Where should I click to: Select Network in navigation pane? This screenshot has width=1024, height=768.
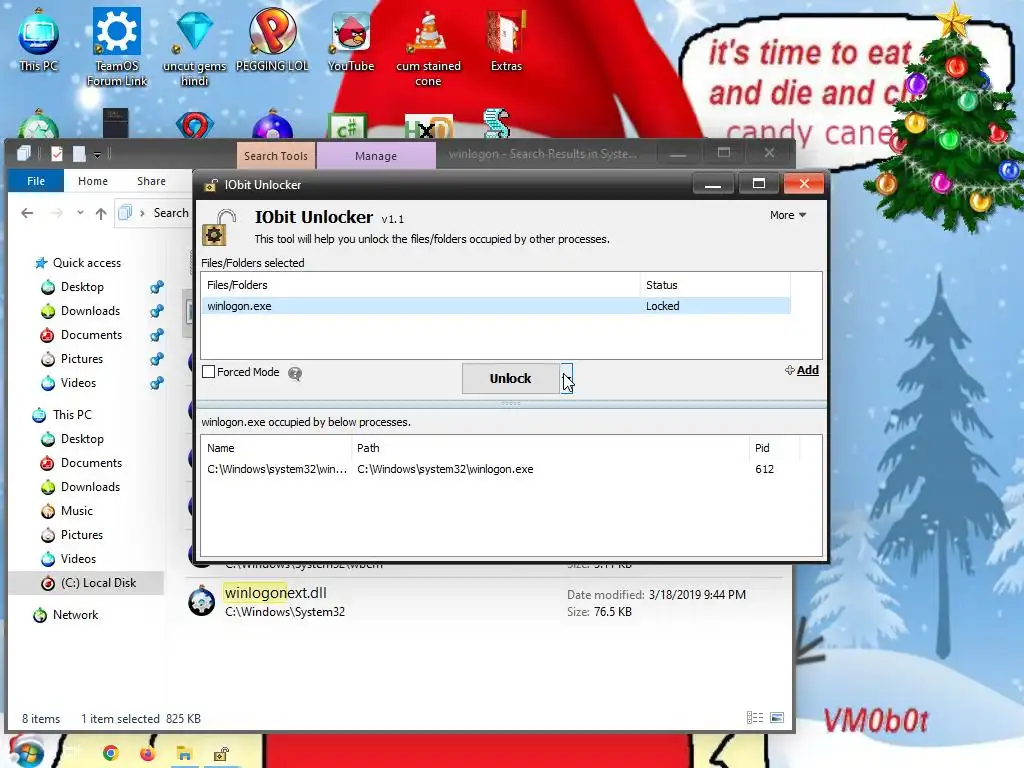pos(67,615)
